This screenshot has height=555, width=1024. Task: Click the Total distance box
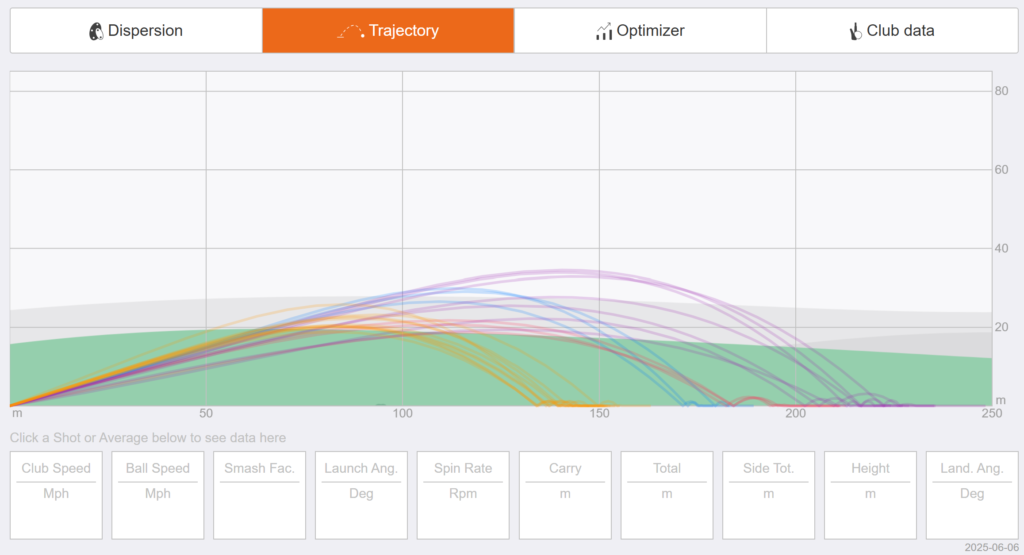coord(667,495)
